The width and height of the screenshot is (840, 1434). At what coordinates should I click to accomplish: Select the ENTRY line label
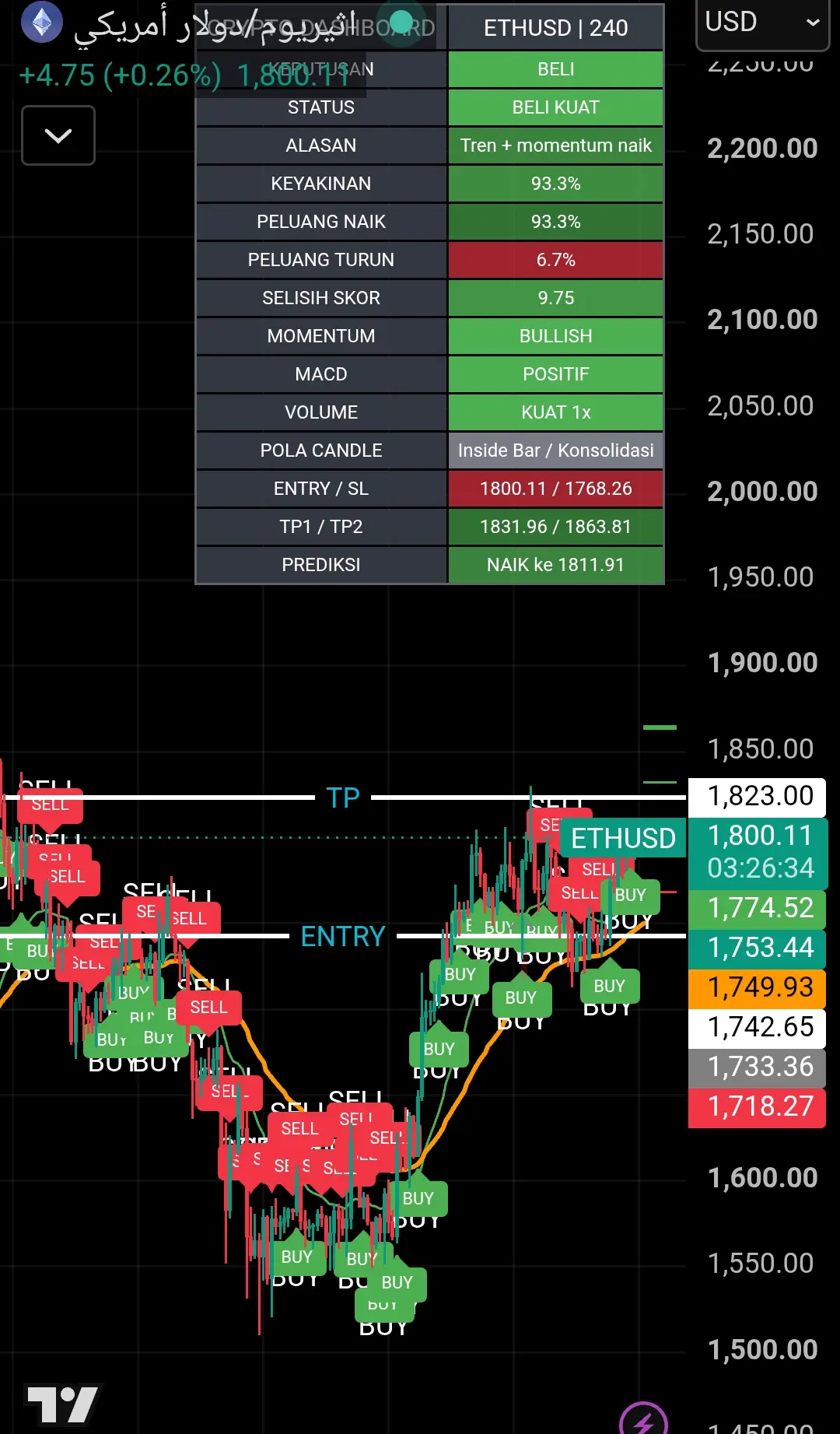[x=343, y=936]
